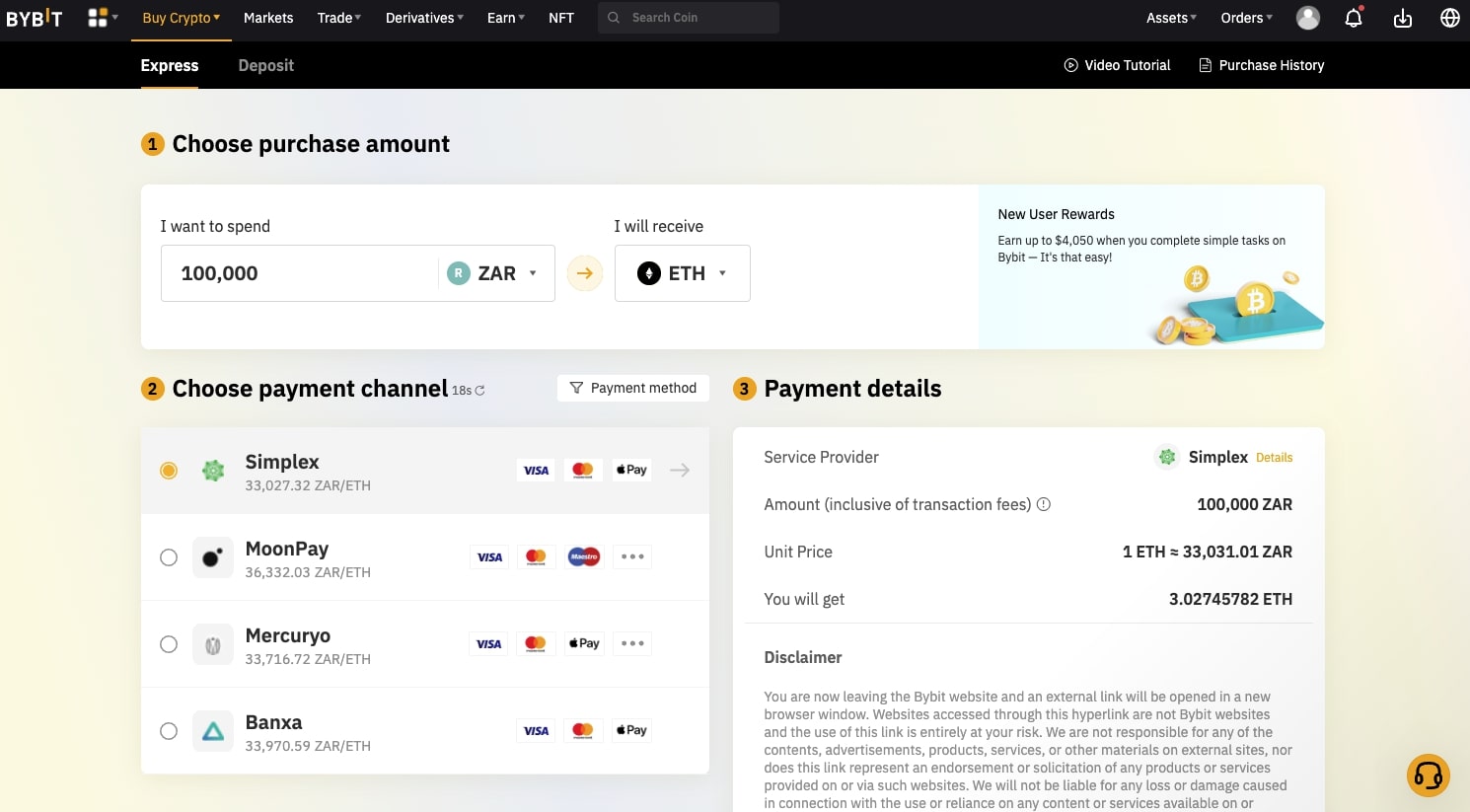Open the Video Tutorial link
1470x812 pixels.
1118,65
